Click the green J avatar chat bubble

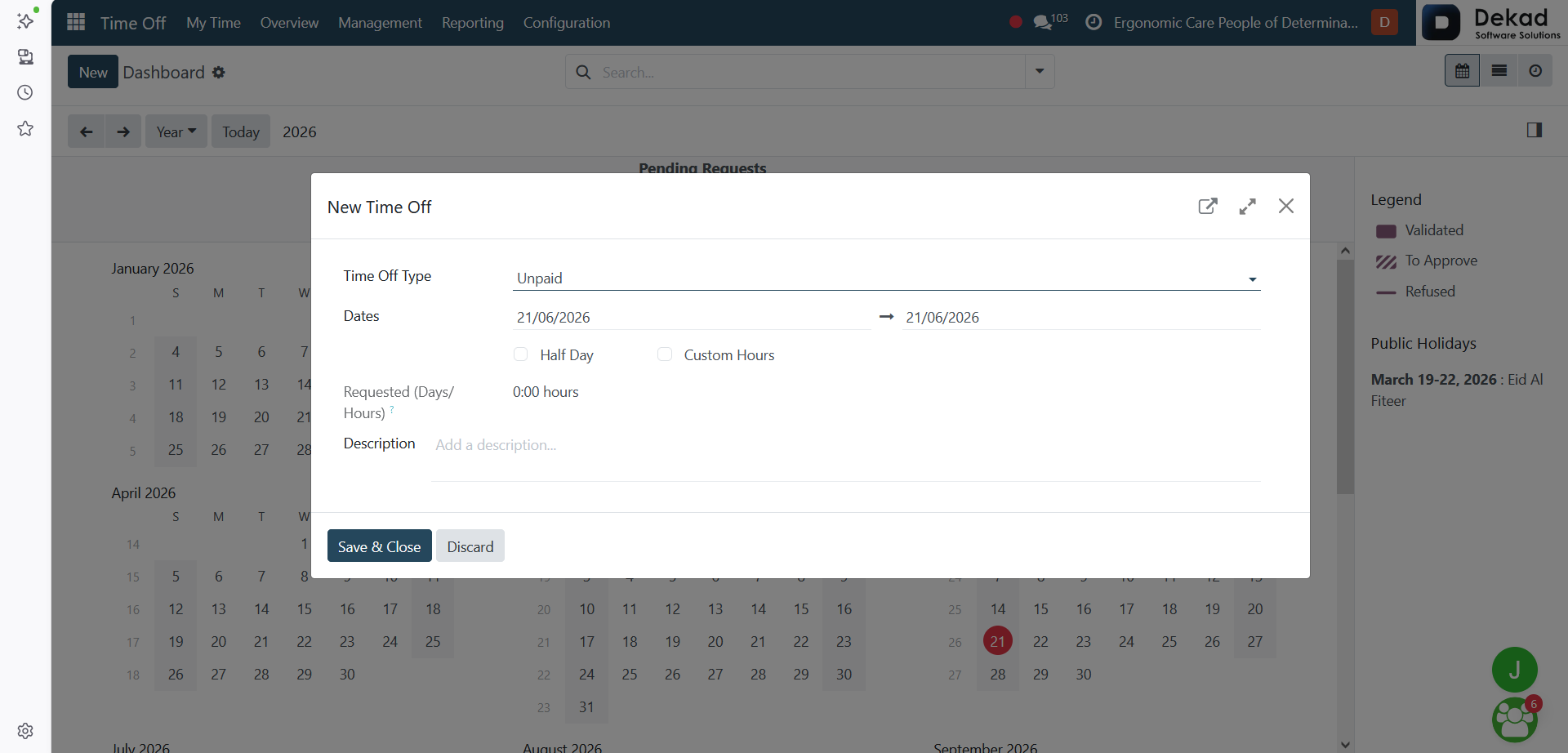(x=1514, y=670)
